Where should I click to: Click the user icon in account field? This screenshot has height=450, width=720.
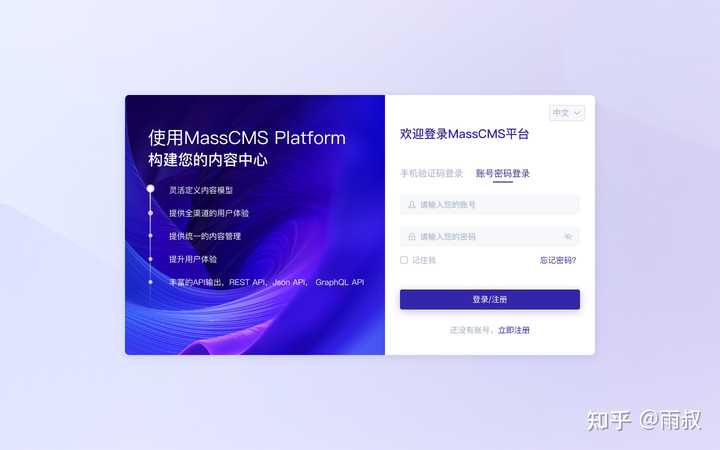[x=412, y=204]
